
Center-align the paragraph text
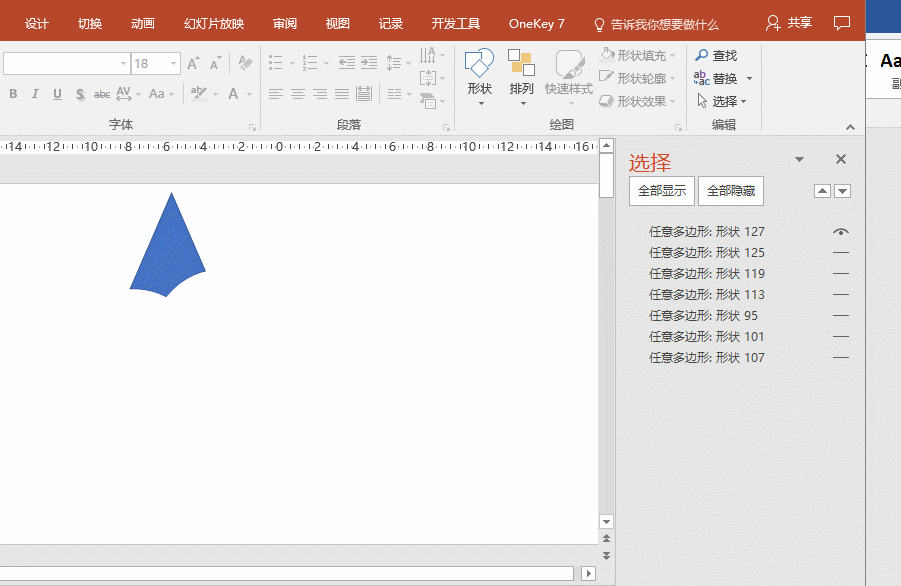(298, 94)
